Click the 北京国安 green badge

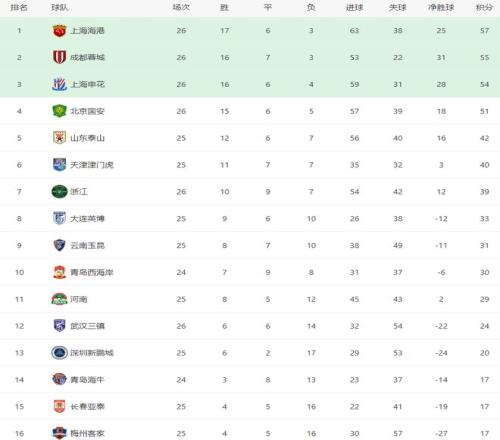tap(59, 111)
